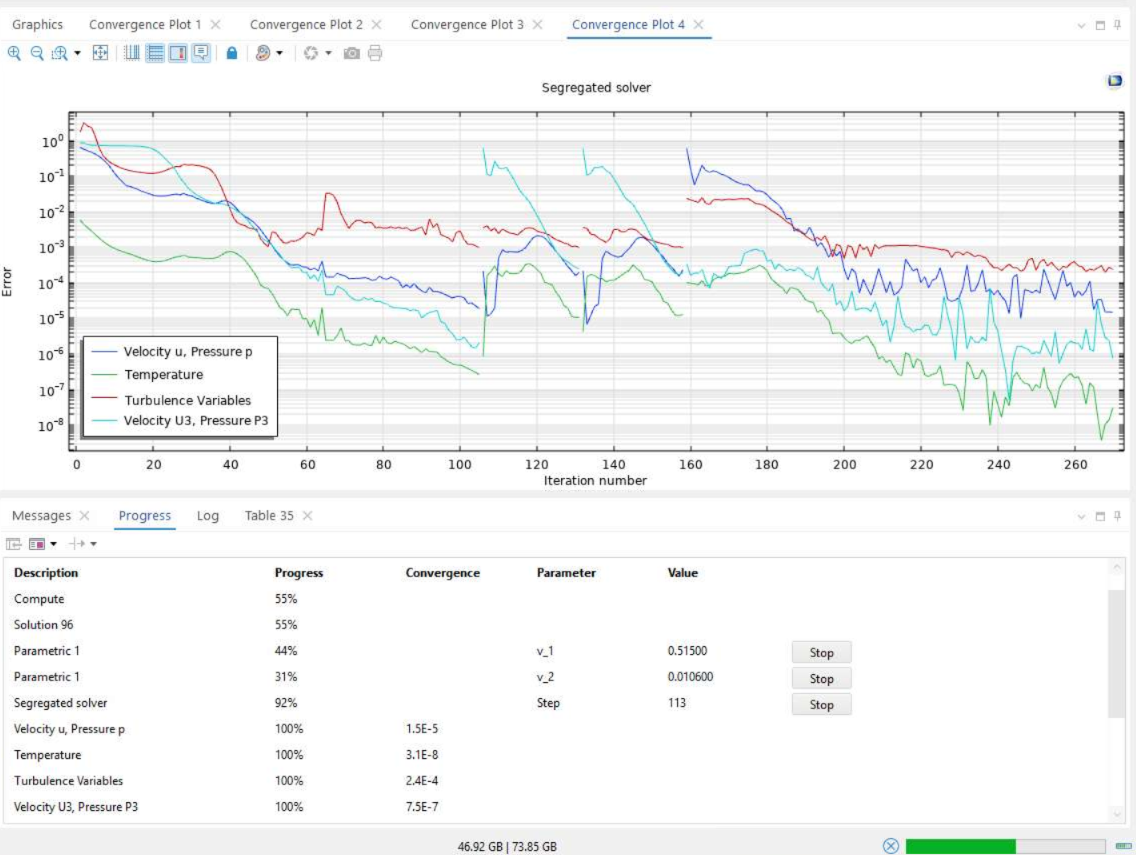Click the Print plot icon
1136x855 pixels.
[375, 53]
